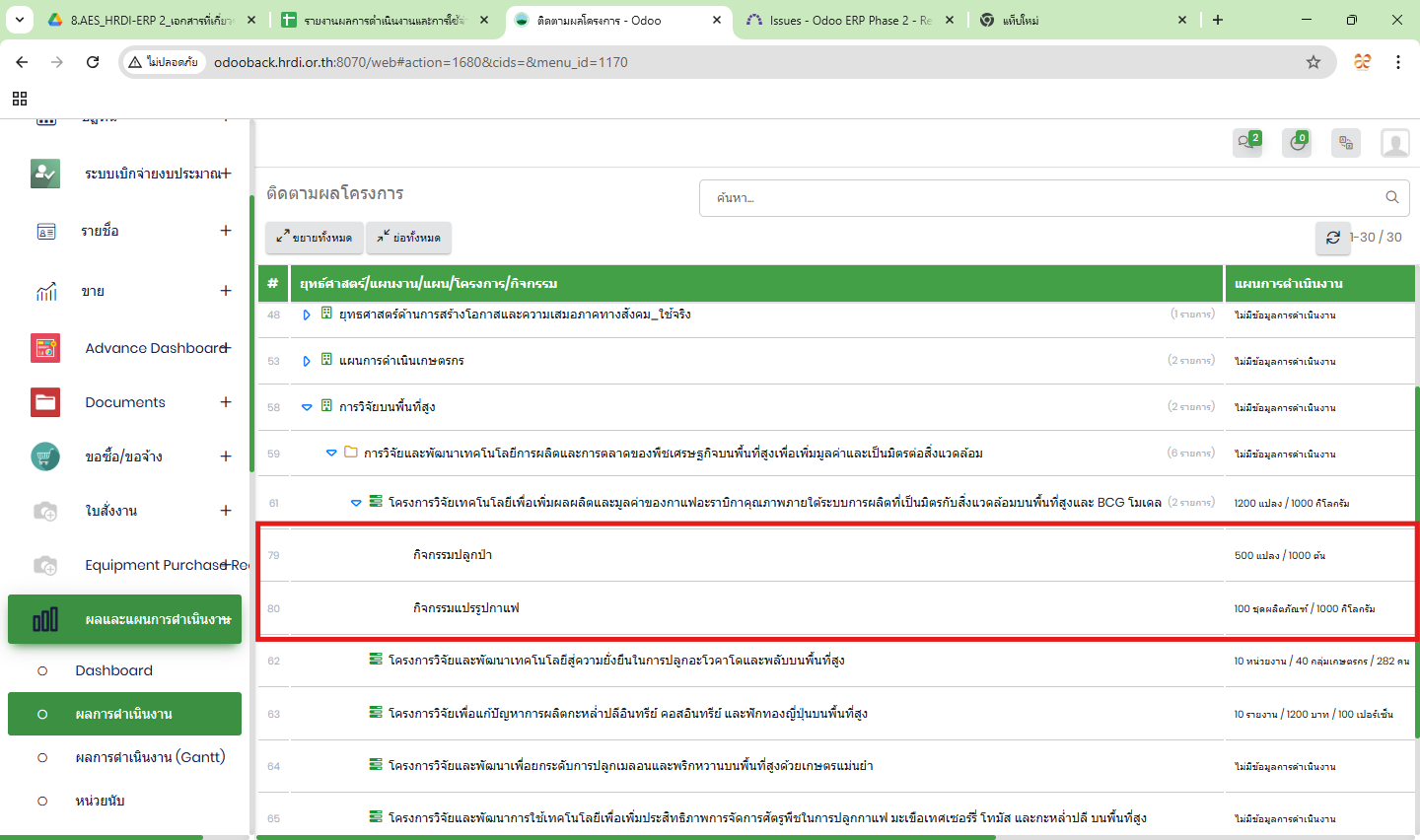The height and width of the screenshot is (840, 1420).
Task: Expand the ขาย sidebar menu plus
Action: tap(226, 291)
